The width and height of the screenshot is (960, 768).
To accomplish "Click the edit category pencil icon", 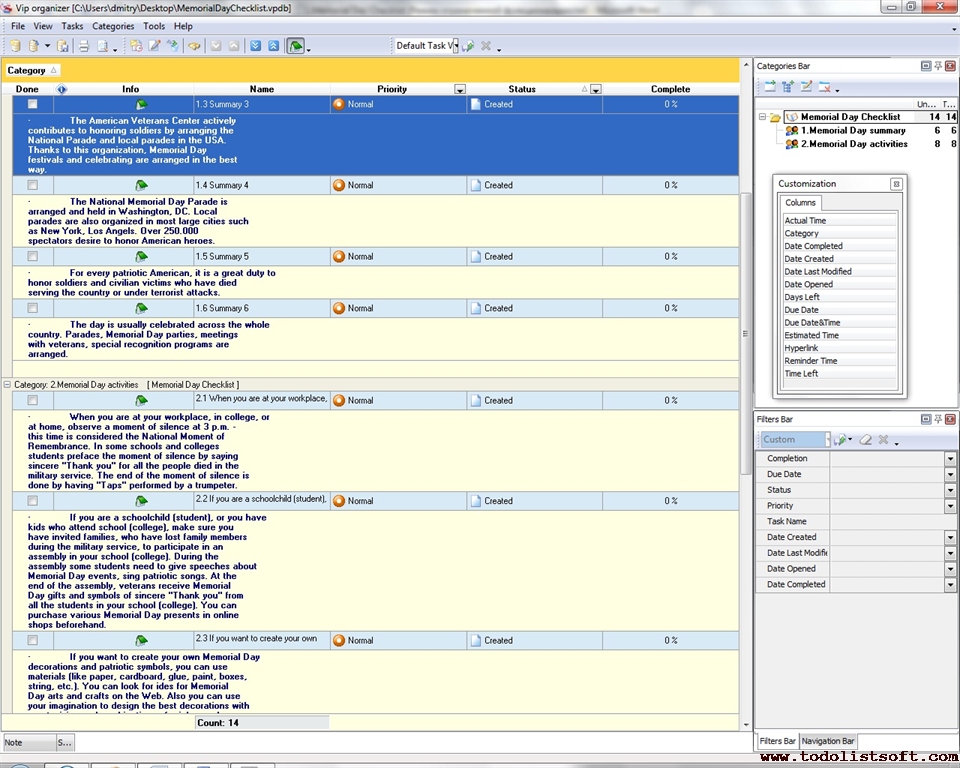I will [806, 87].
